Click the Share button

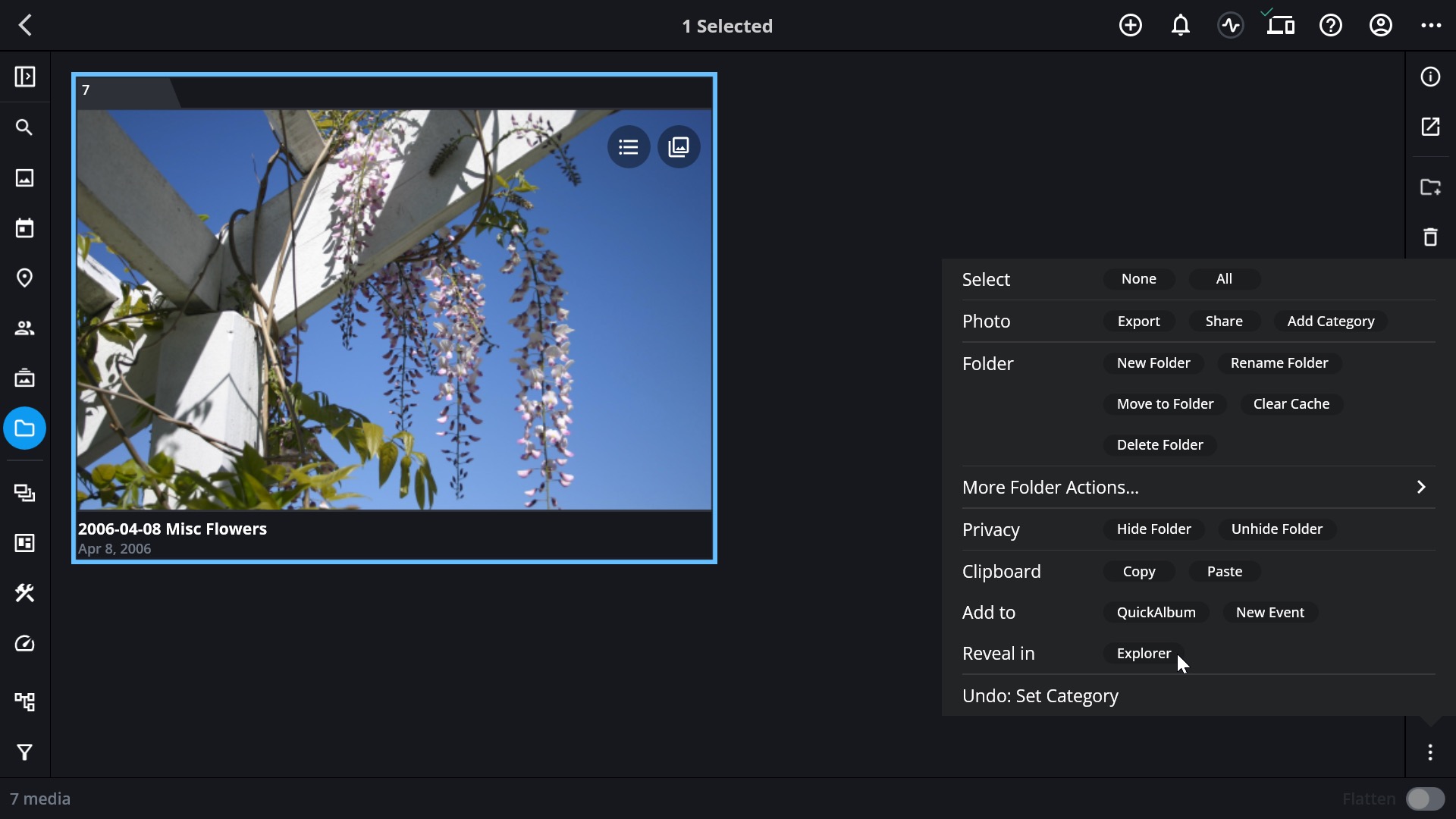[x=1224, y=321]
